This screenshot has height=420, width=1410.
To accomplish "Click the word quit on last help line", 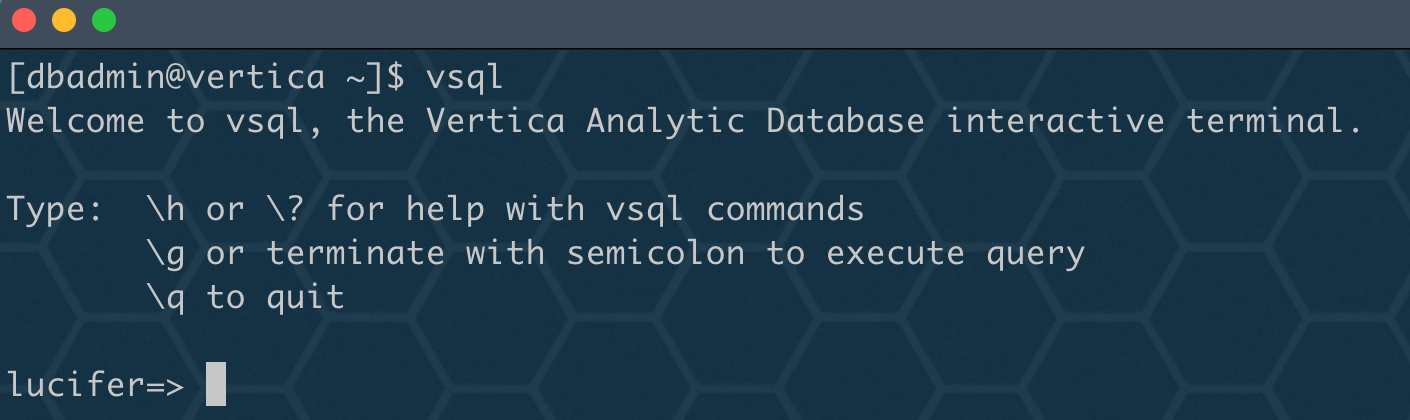I will [306, 298].
